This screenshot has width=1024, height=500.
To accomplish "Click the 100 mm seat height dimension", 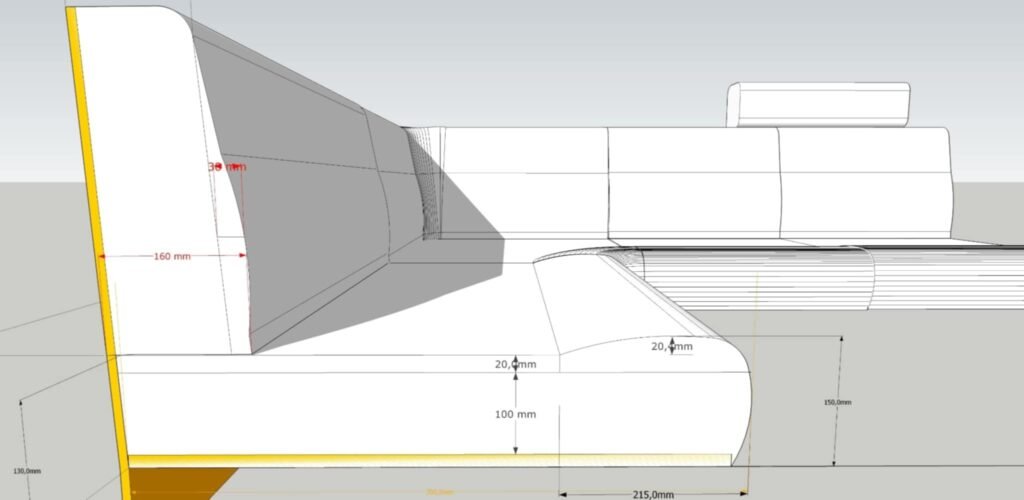I will [x=514, y=414].
